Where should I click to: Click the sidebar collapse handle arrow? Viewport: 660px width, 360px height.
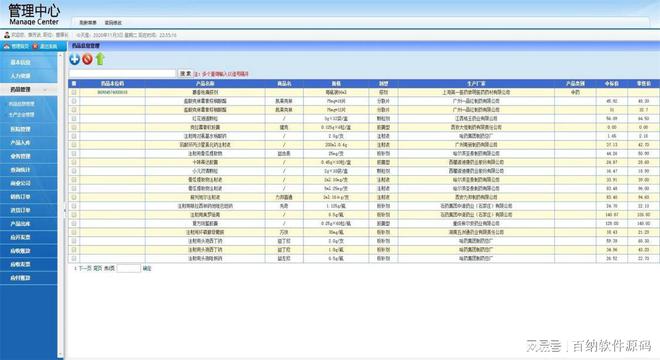tap(65, 210)
